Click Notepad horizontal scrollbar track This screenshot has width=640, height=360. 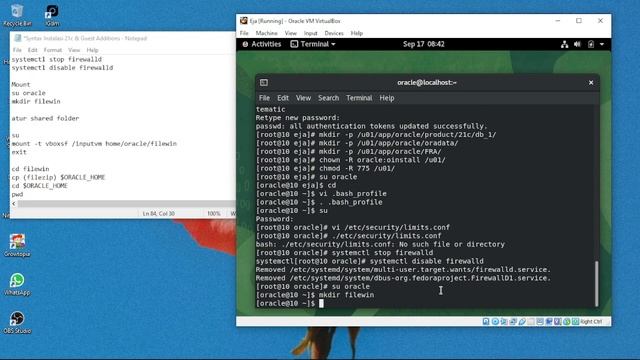(127, 203)
